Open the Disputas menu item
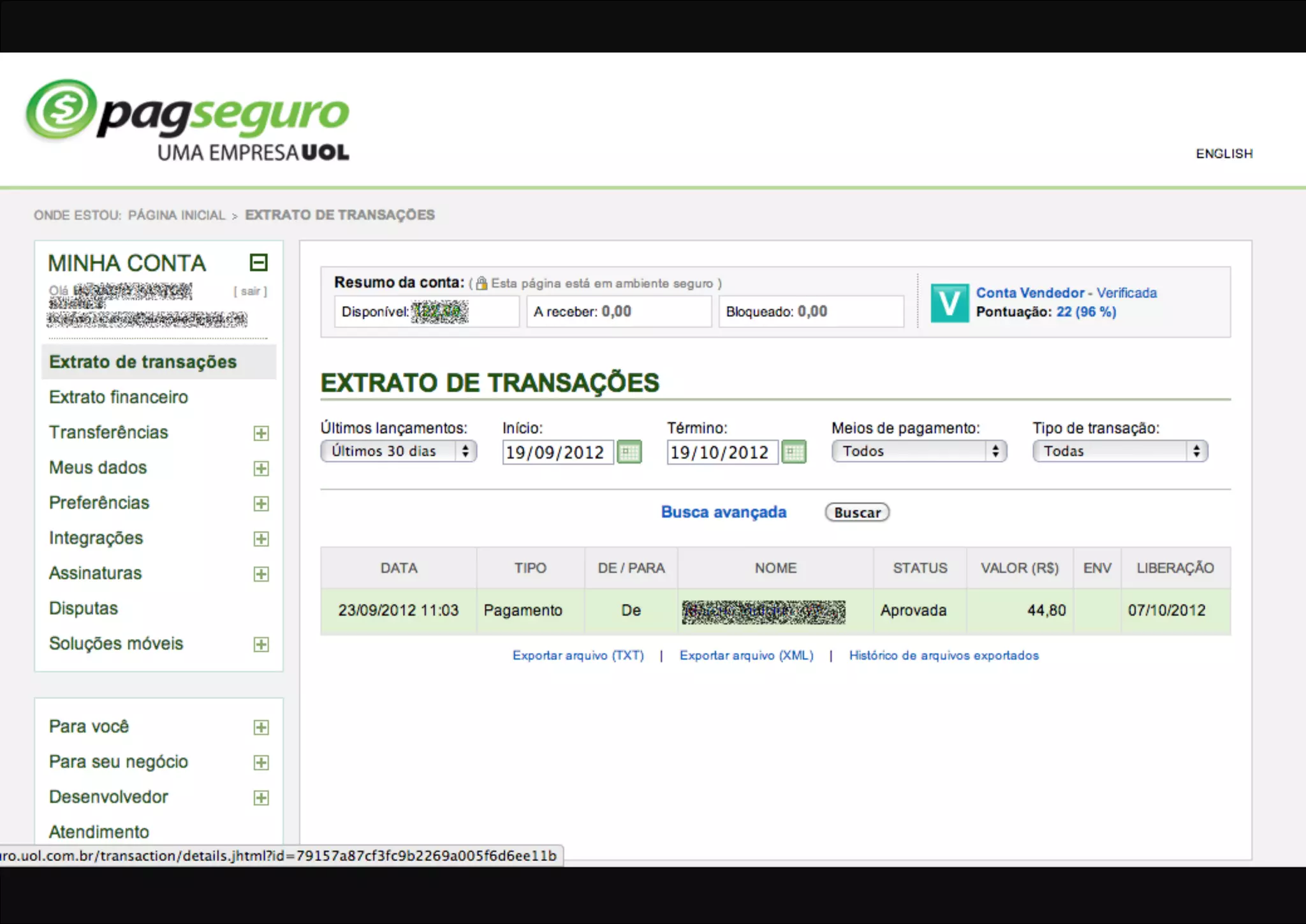 (x=84, y=608)
